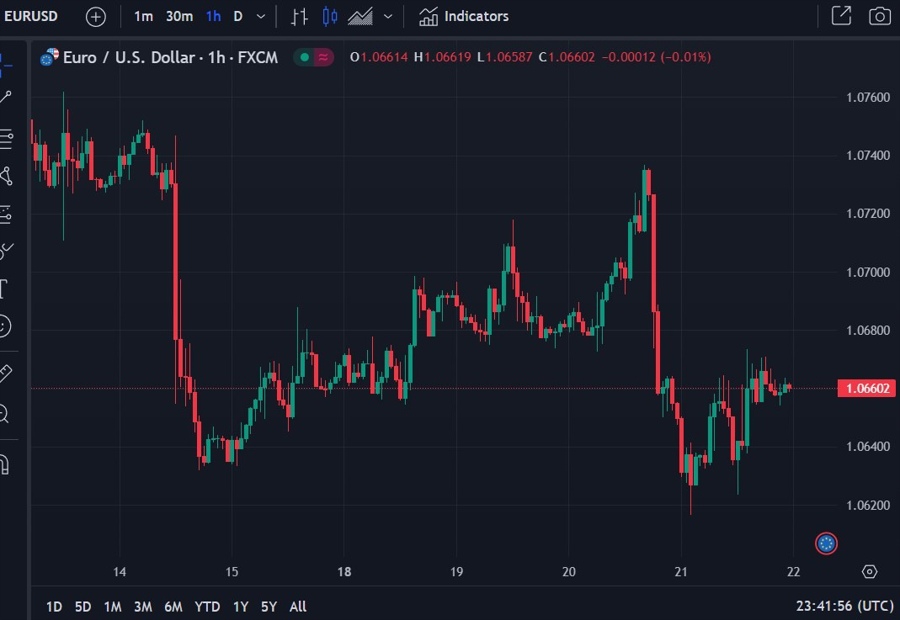Click the 1.06602 current price label
Image resolution: width=900 pixels, height=620 pixels.
point(865,388)
